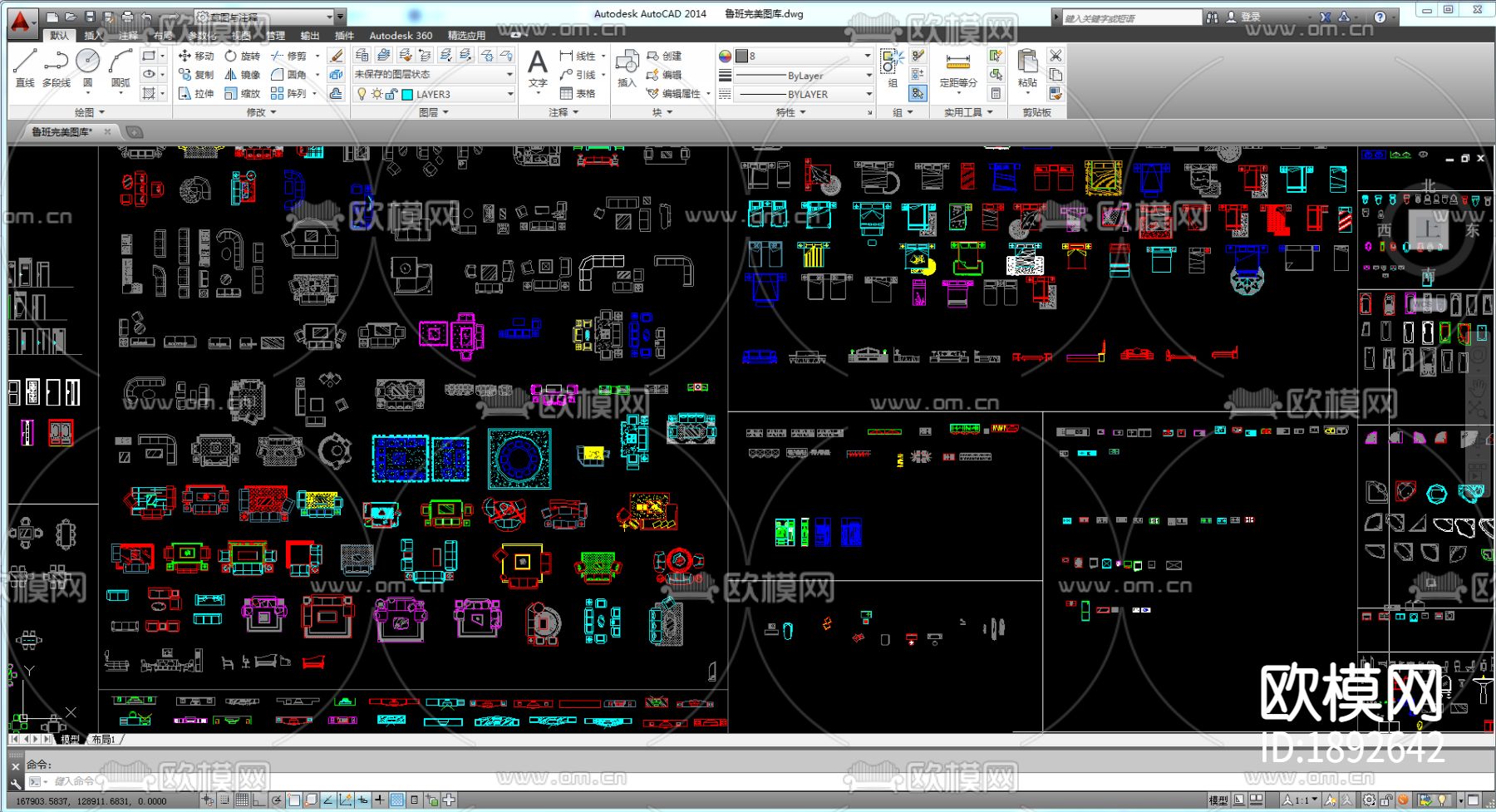Click Edit Attributes (编辑属性) button
The height and width of the screenshot is (812, 1496).
[x=674, y=94]
